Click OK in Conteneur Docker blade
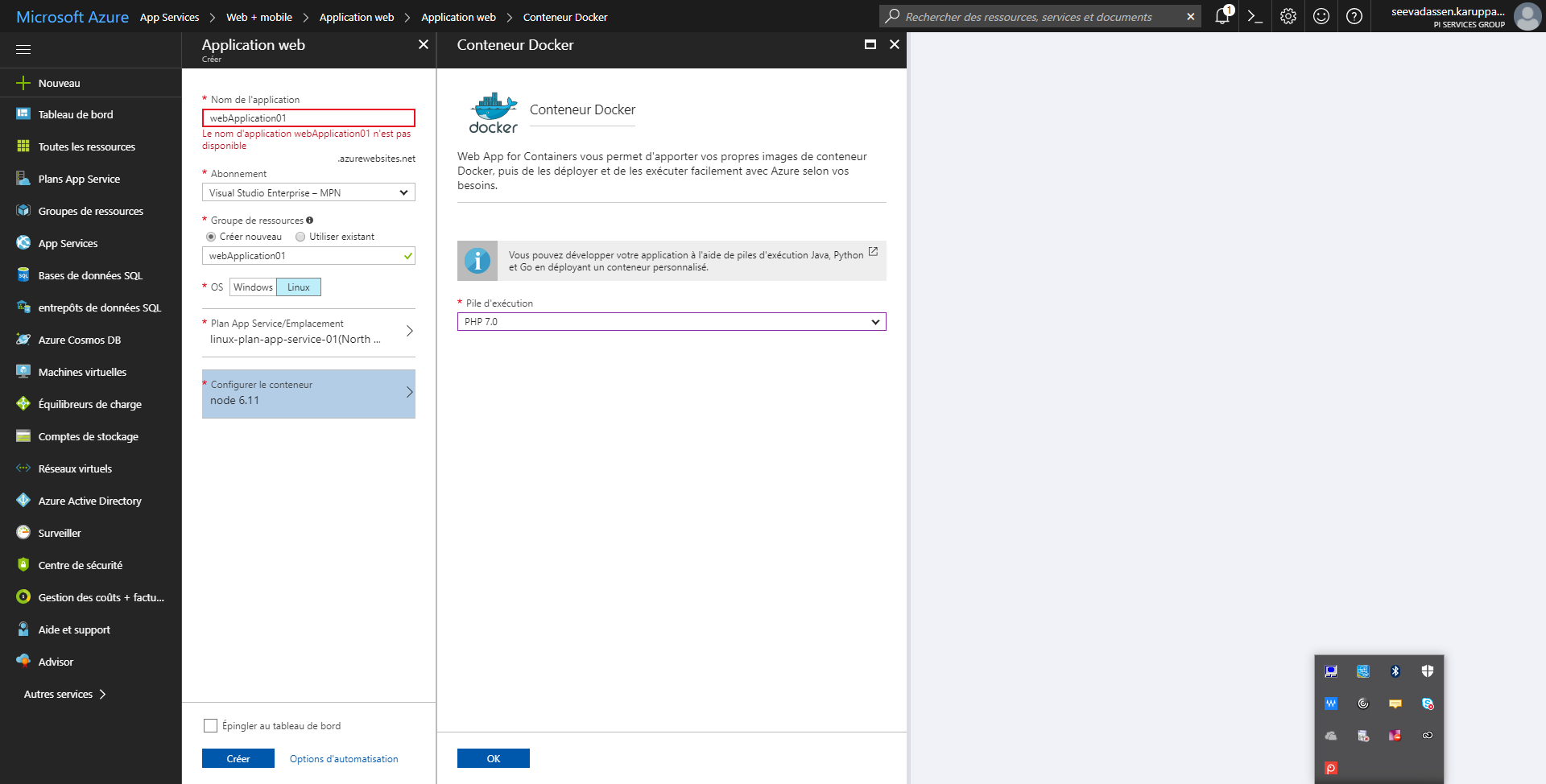Screen dimensions: 1546x784 (x=494, y=758)
